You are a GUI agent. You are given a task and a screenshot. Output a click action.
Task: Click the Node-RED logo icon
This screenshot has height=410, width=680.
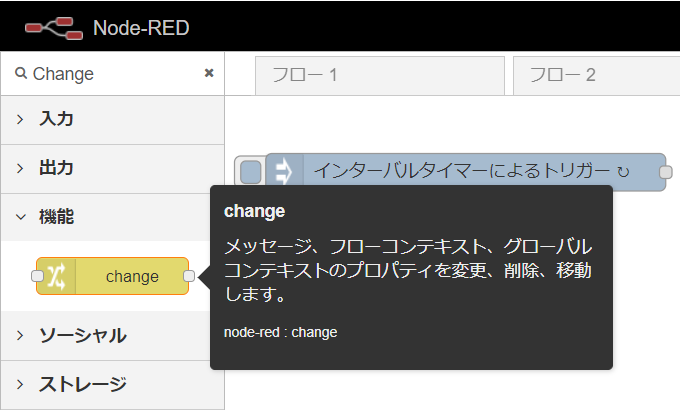[x=54, y=28]
